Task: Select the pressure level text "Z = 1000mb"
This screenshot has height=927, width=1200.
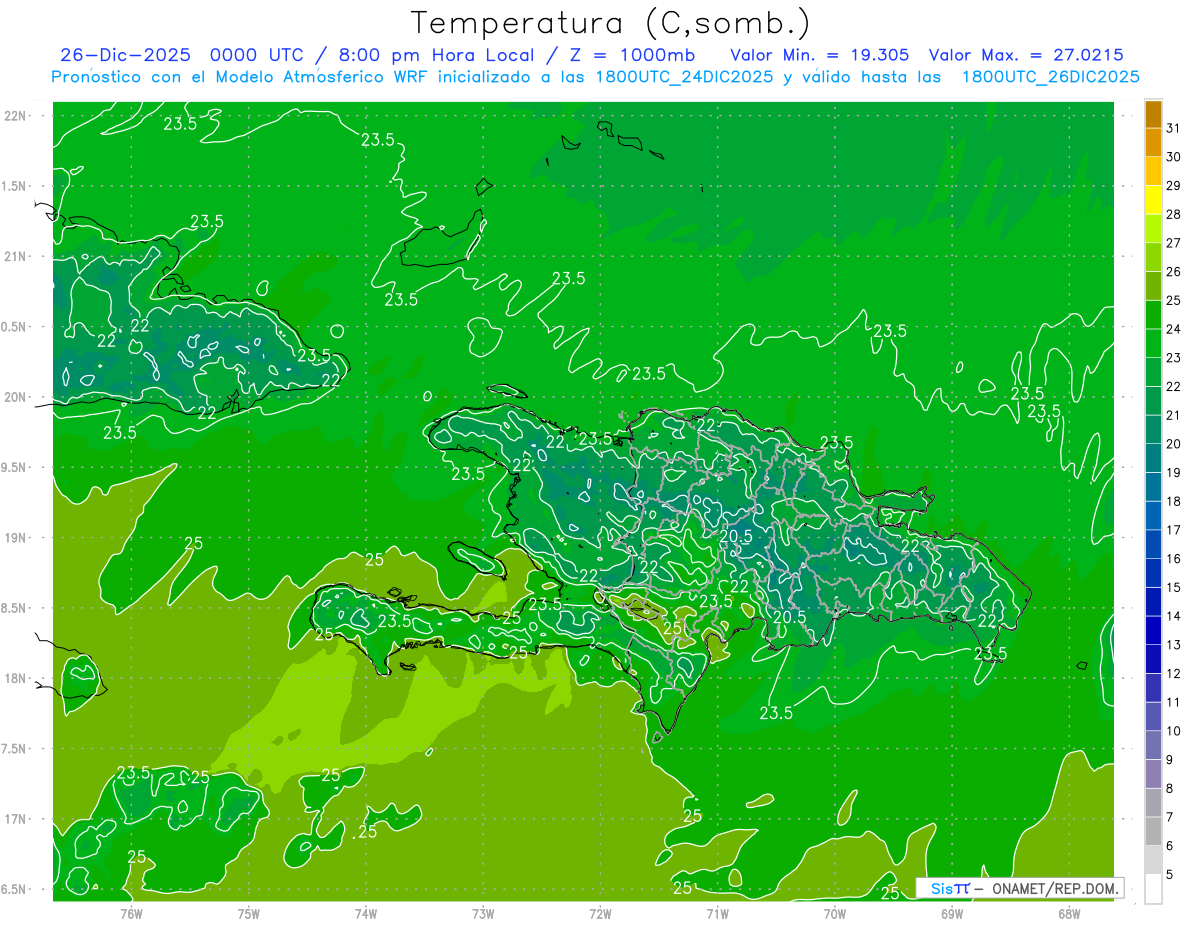Action: click(634, 55)
